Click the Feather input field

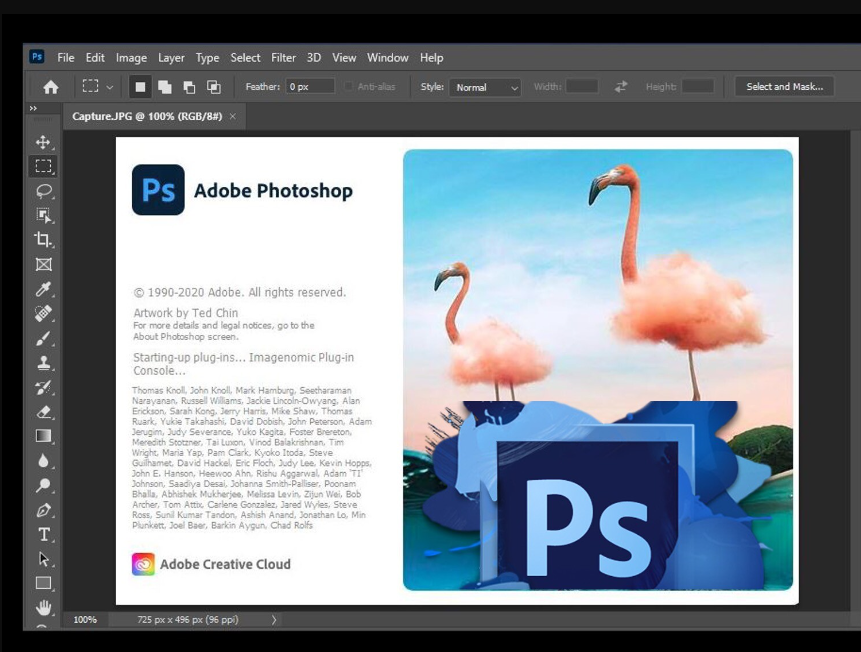[310, 87]
